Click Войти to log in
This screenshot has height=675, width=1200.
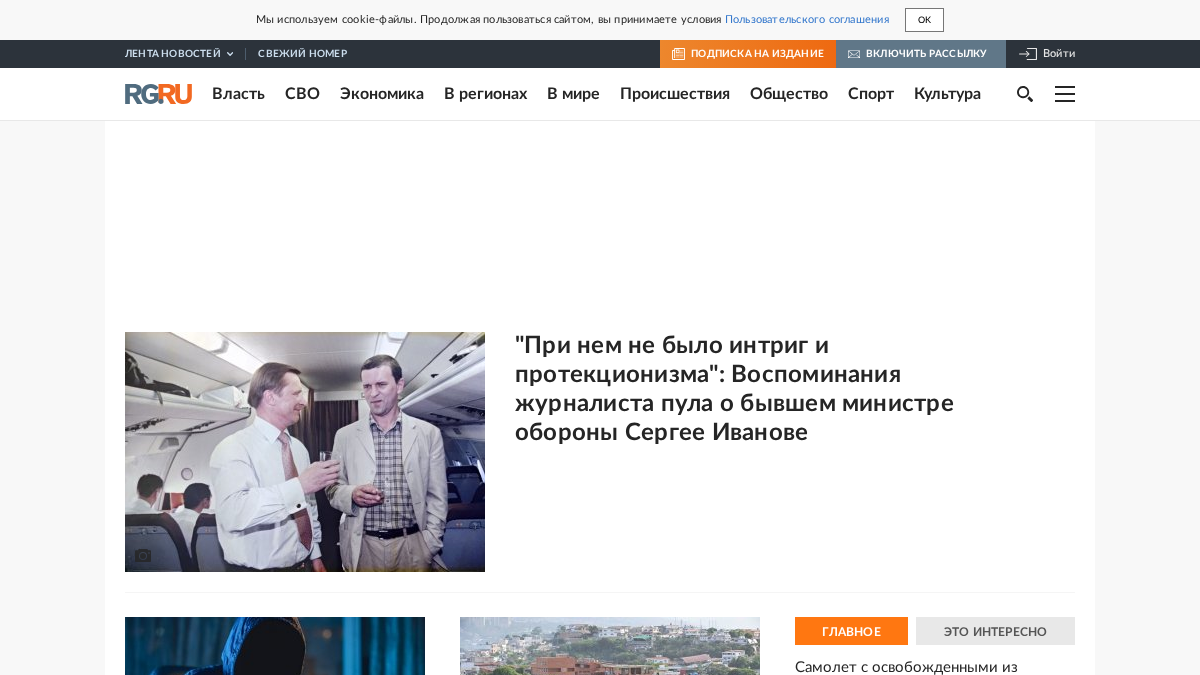(1048, 54)
